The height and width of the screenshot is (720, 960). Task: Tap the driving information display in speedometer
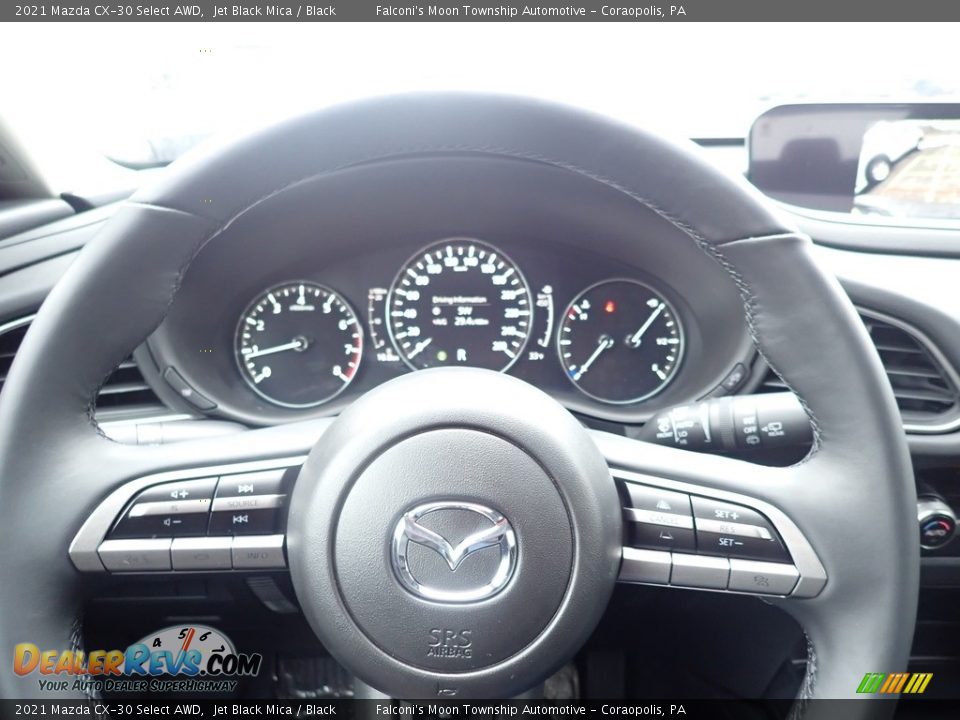coord(461,311)
